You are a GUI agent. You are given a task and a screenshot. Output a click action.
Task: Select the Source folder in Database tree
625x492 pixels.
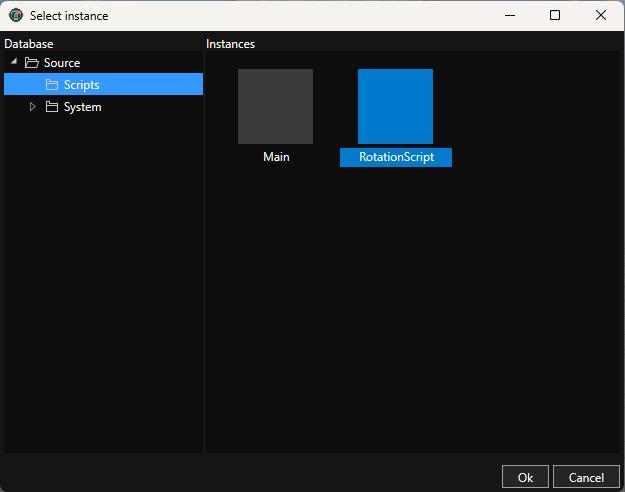[62, 63]
